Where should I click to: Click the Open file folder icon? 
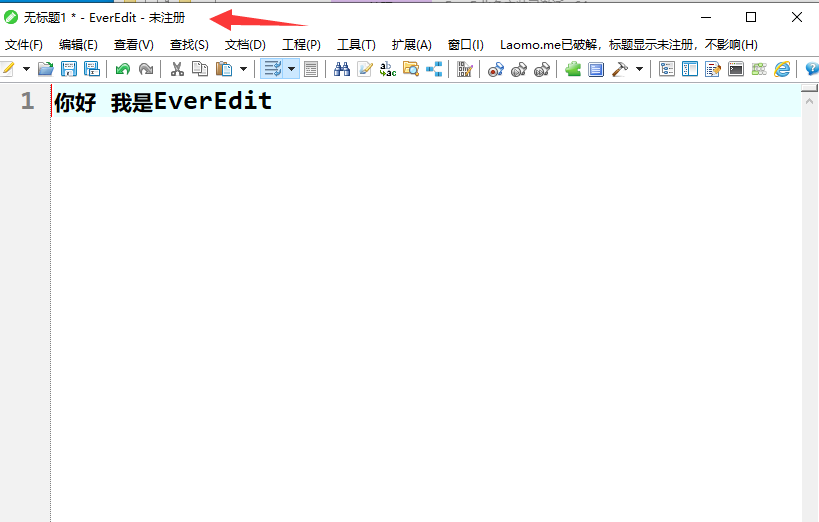[45, 69]
